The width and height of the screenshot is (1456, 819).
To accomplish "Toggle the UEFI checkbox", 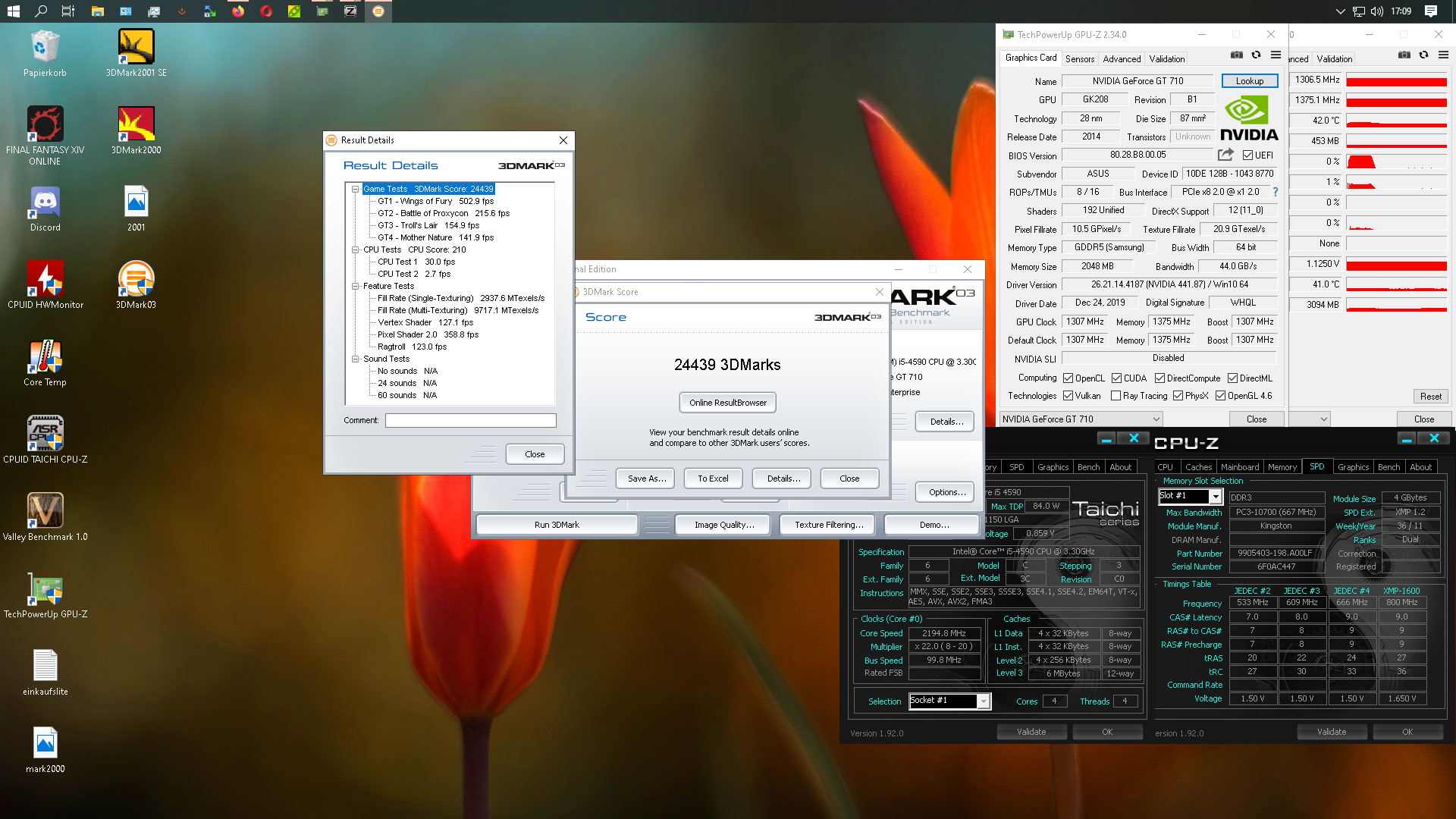I will 1247,155.
